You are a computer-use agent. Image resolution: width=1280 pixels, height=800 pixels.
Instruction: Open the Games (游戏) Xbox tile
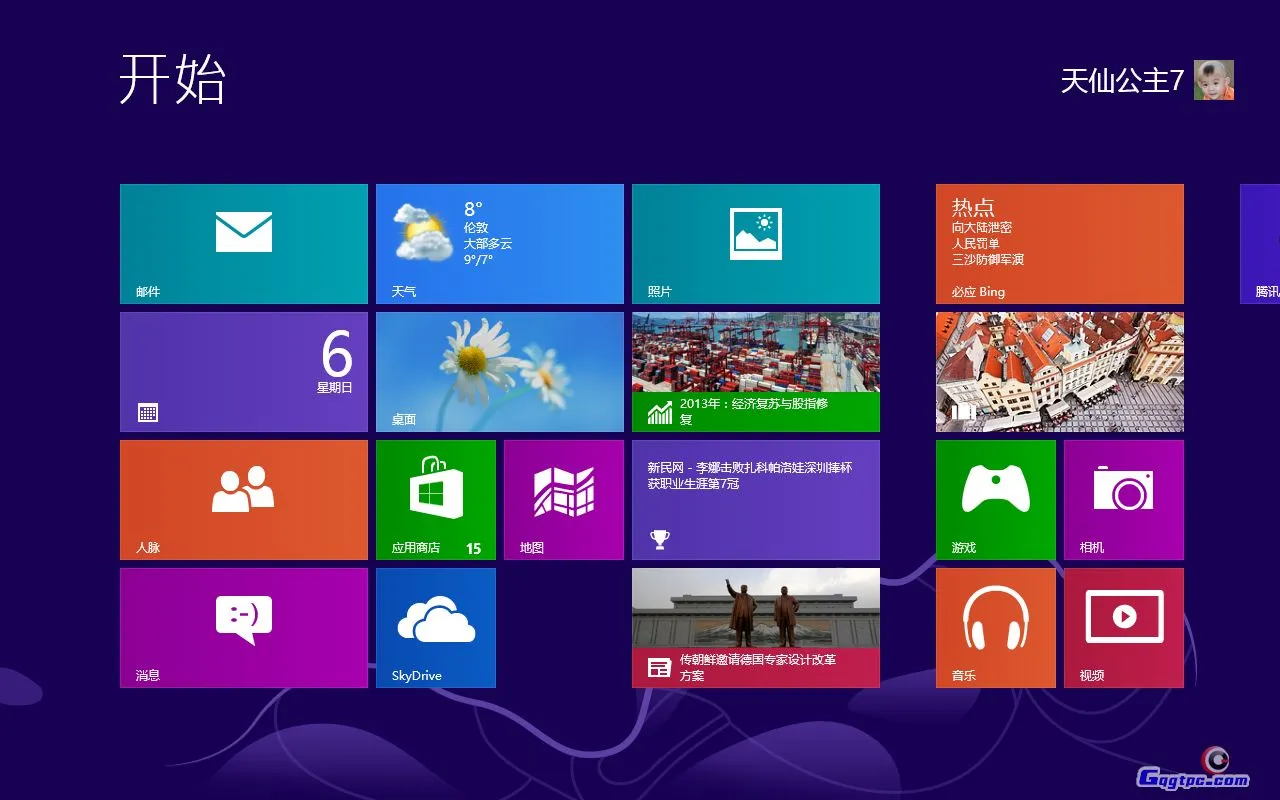[x=995, y=499]
